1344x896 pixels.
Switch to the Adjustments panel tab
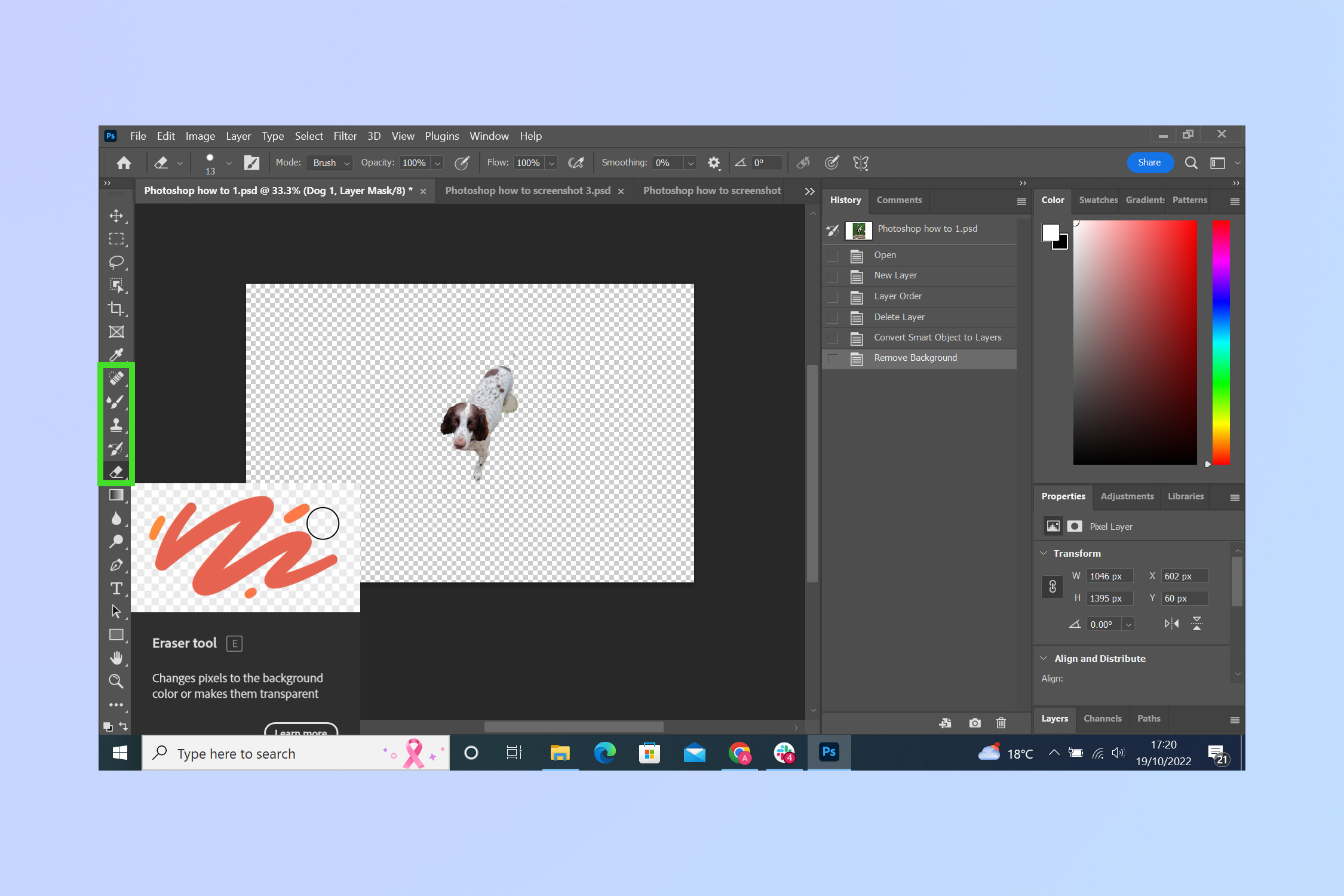point(1127,496)
